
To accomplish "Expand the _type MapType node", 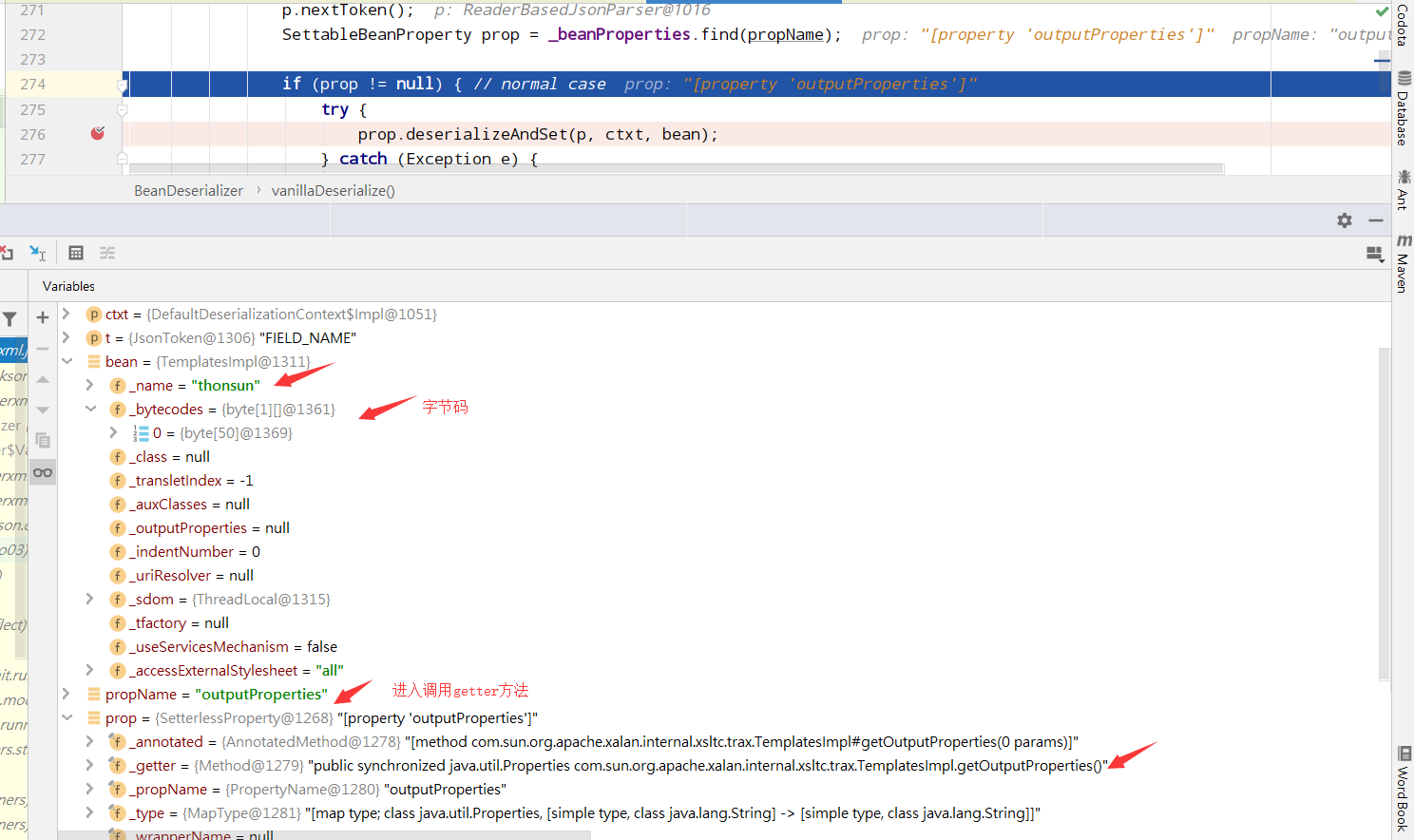I will point(90,812).
